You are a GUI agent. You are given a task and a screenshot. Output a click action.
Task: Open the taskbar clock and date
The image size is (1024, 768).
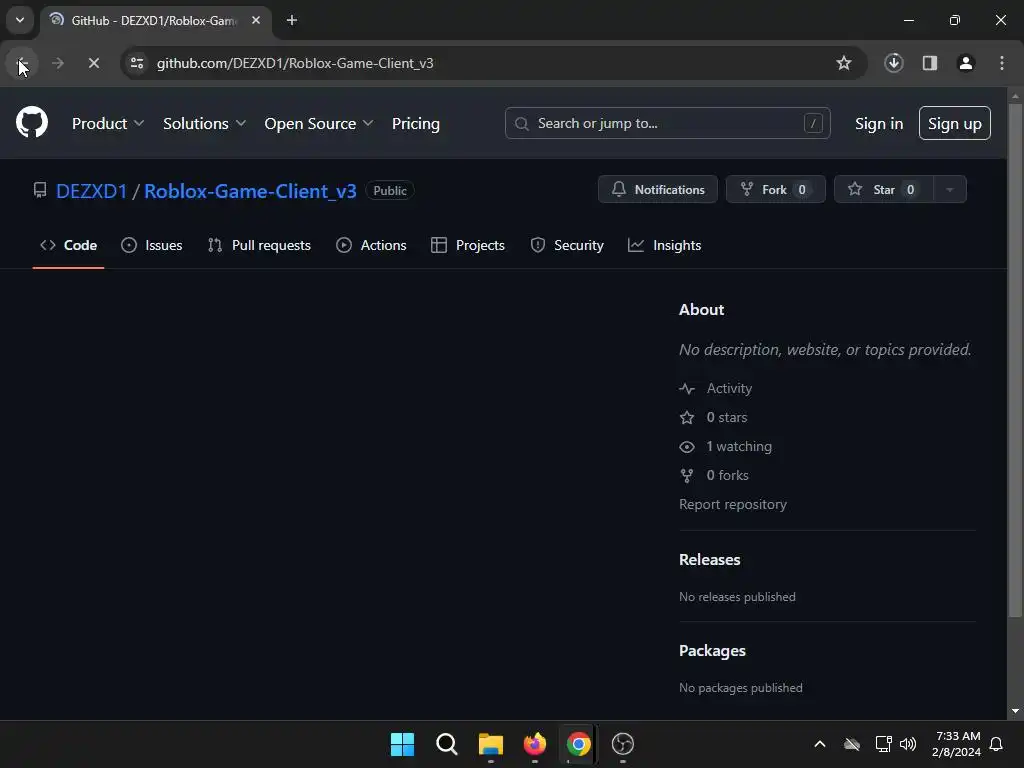[x=957, y=744]
